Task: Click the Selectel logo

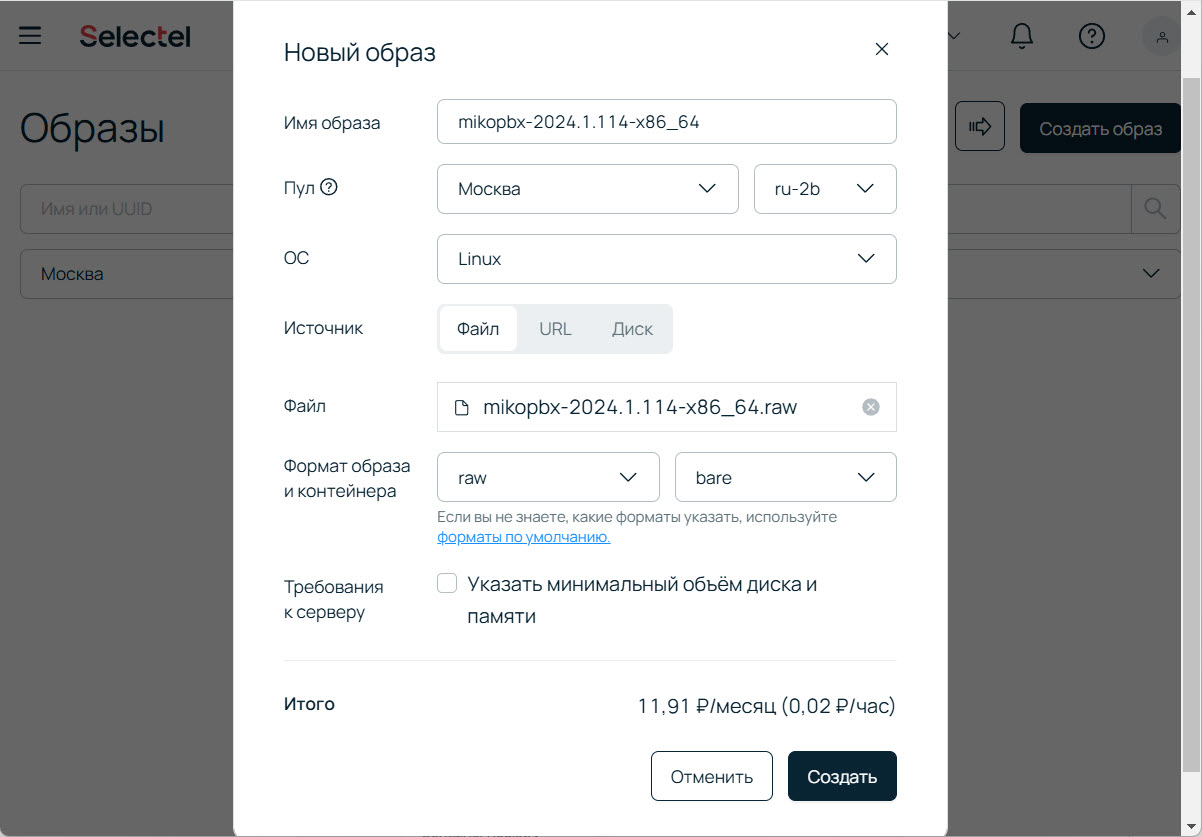Action: click(x=135, y=36)
